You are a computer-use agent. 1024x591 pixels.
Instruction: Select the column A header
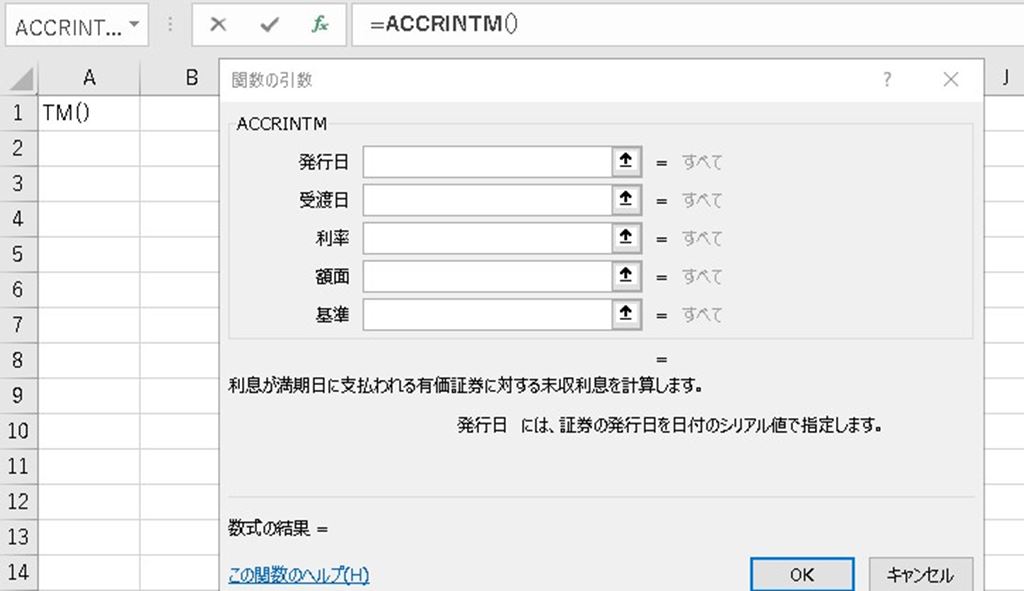tap(89, 77)
